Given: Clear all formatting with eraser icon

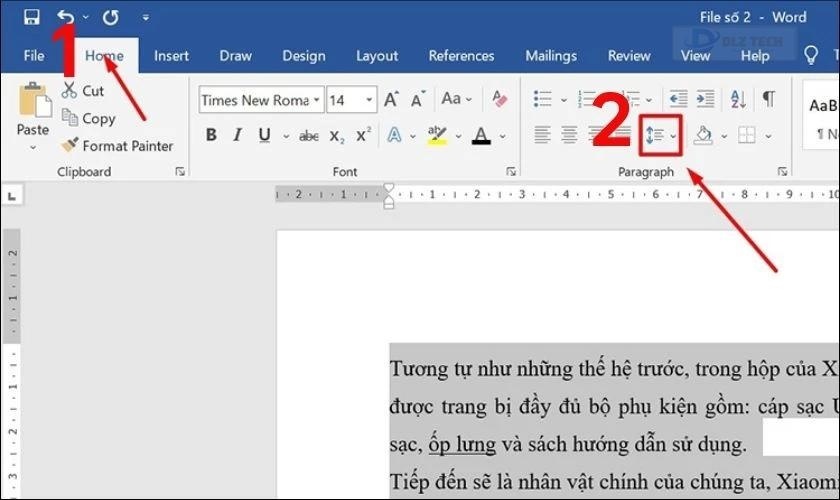Looking at the screenshot, I should 499,99.
